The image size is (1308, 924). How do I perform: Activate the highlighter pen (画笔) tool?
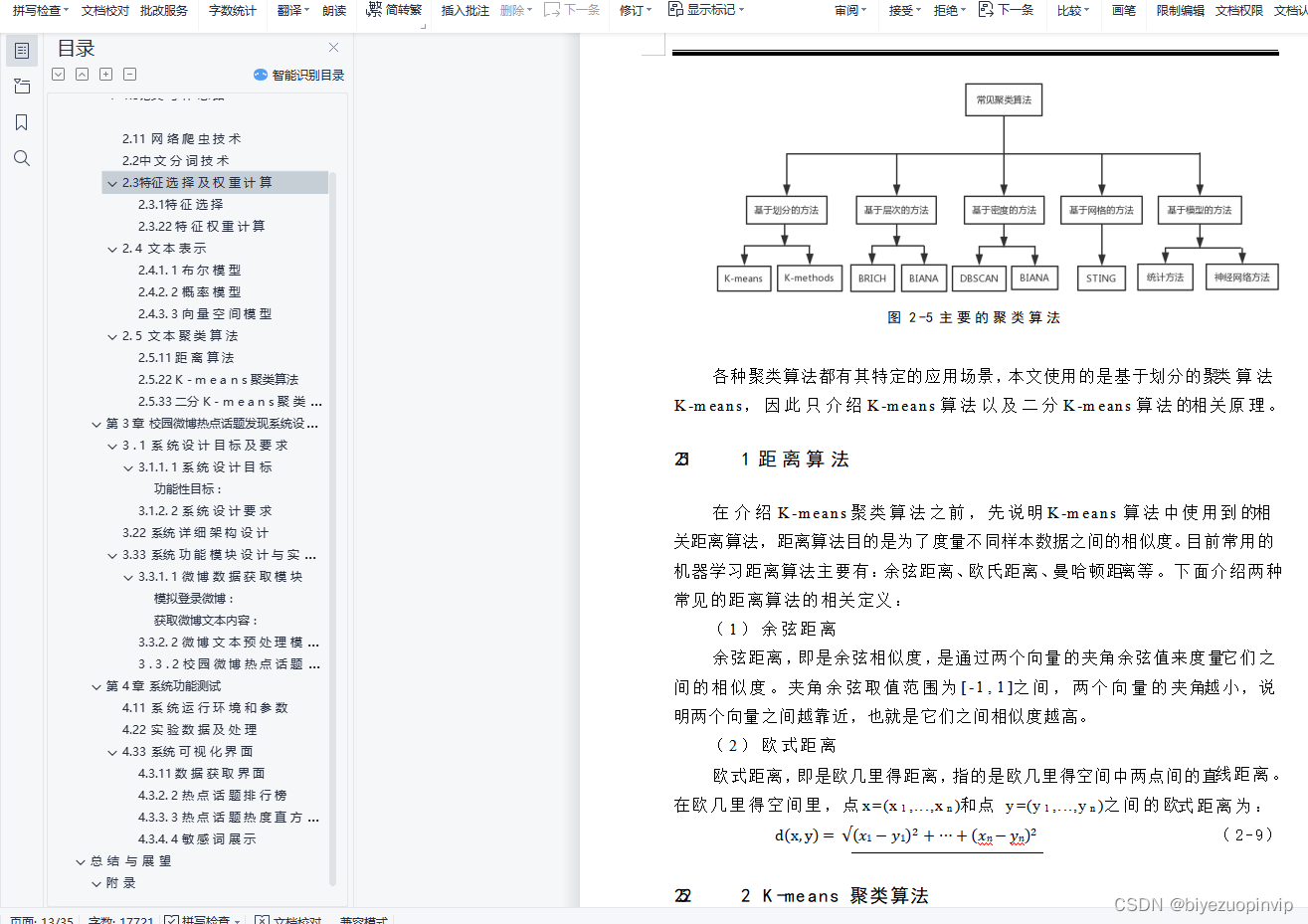point(1123,11)
